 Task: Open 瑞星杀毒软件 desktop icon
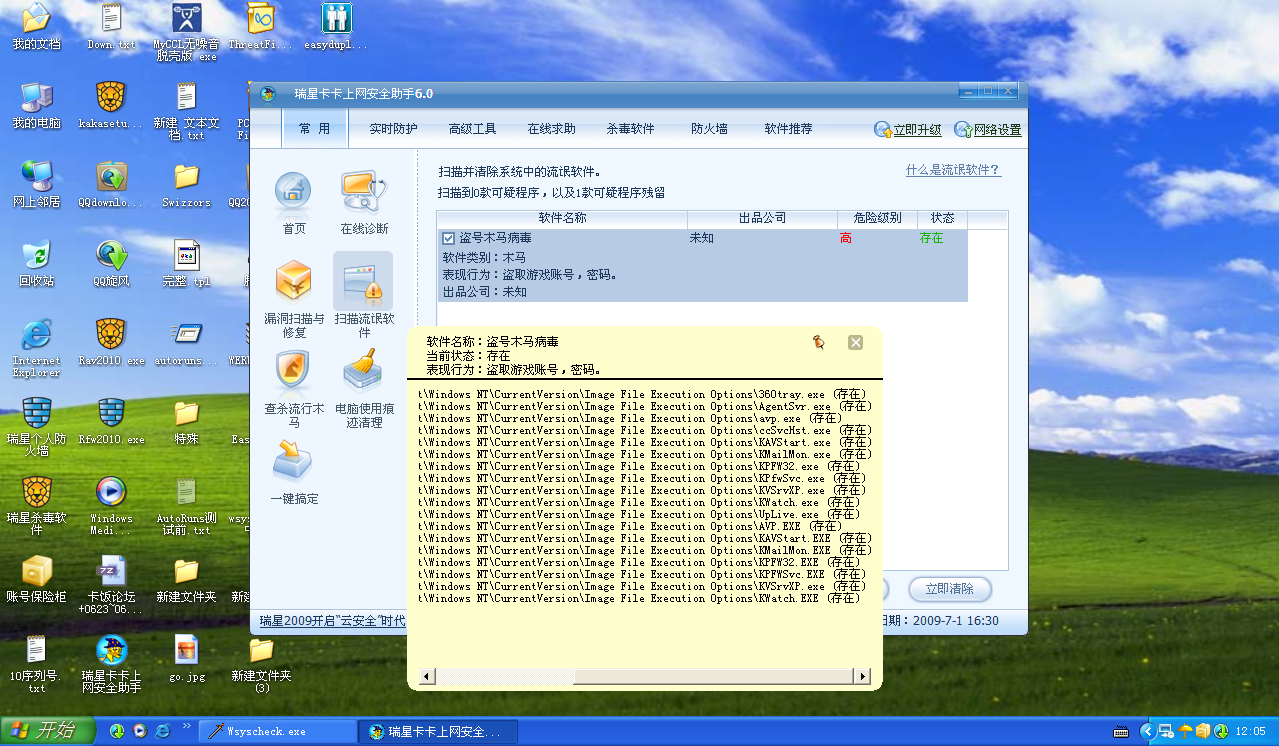click(36, 505)
